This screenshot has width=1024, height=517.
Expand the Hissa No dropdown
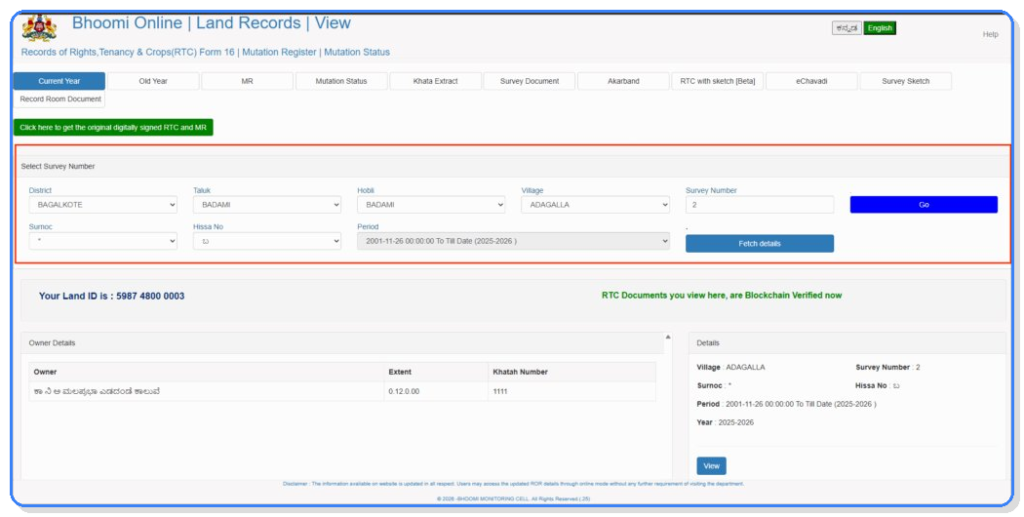267,241
